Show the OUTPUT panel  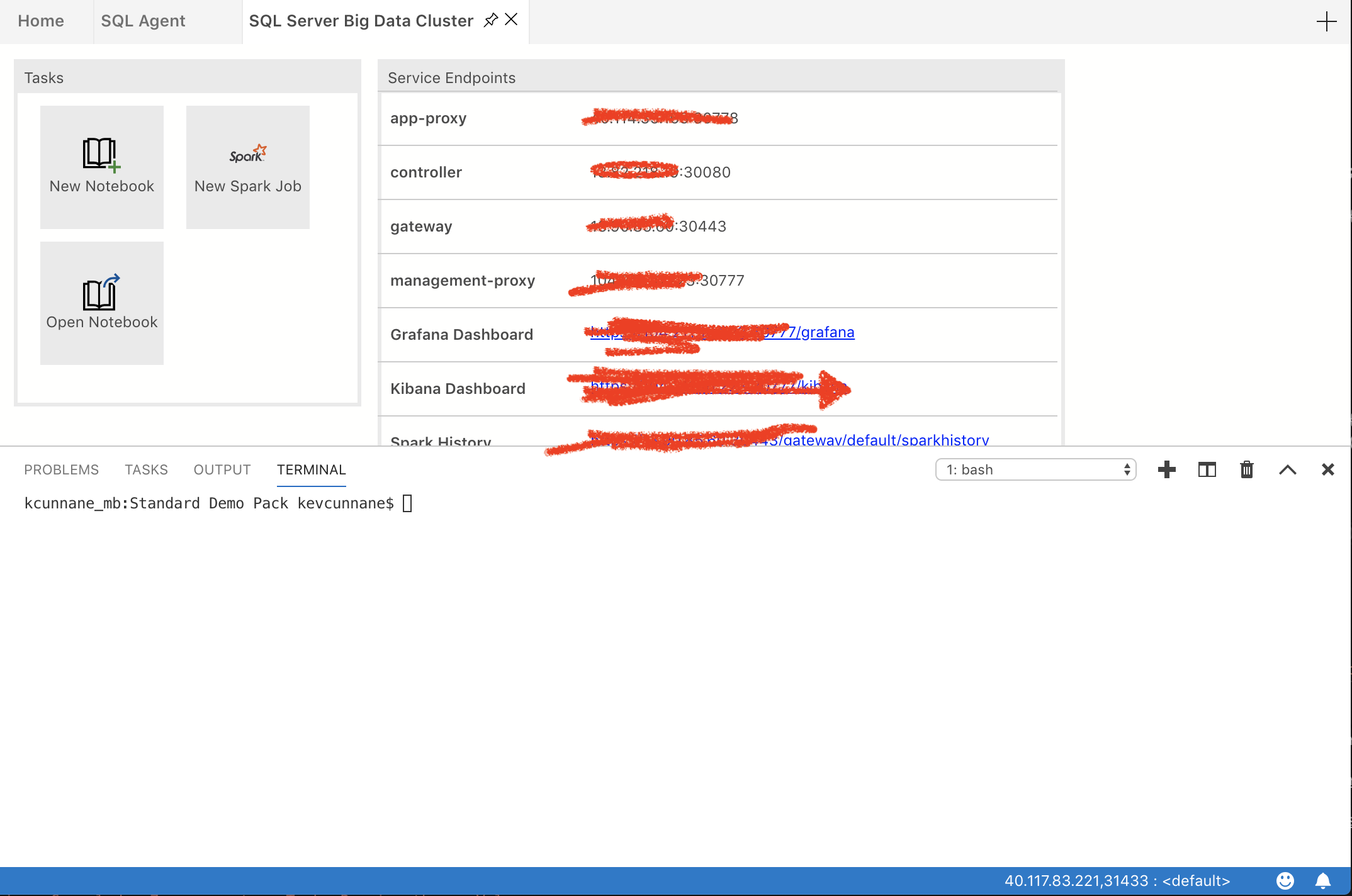tap(222, 469)
